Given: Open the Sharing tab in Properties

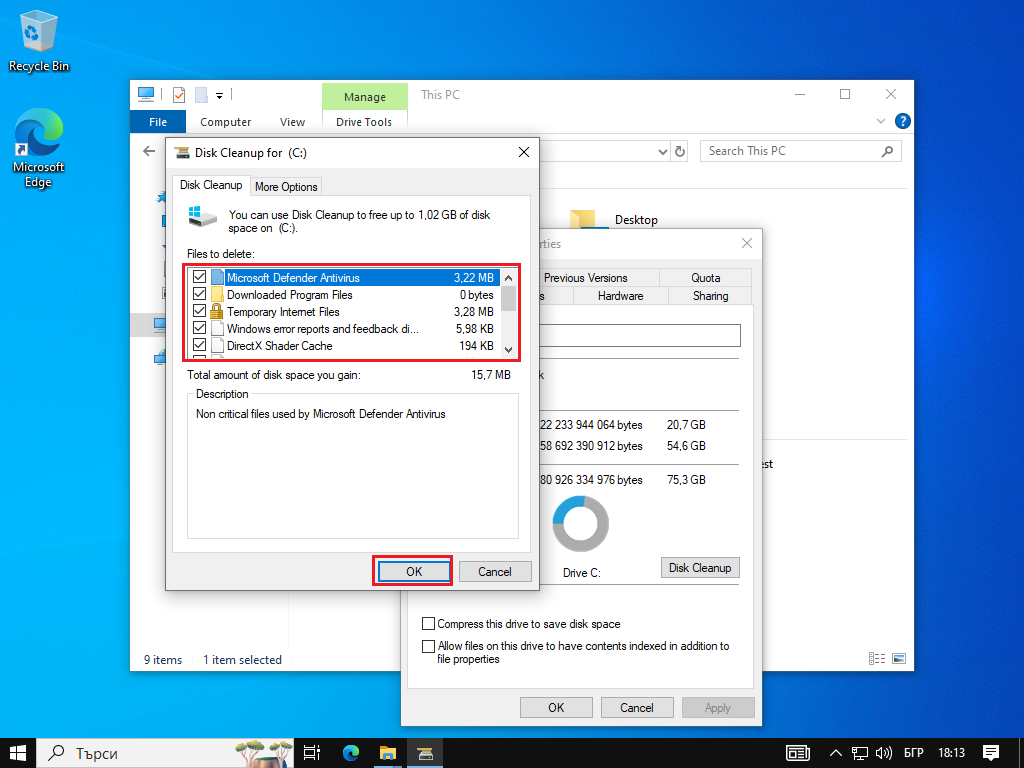Looking at the screenshot, I should tap(710, 296).
